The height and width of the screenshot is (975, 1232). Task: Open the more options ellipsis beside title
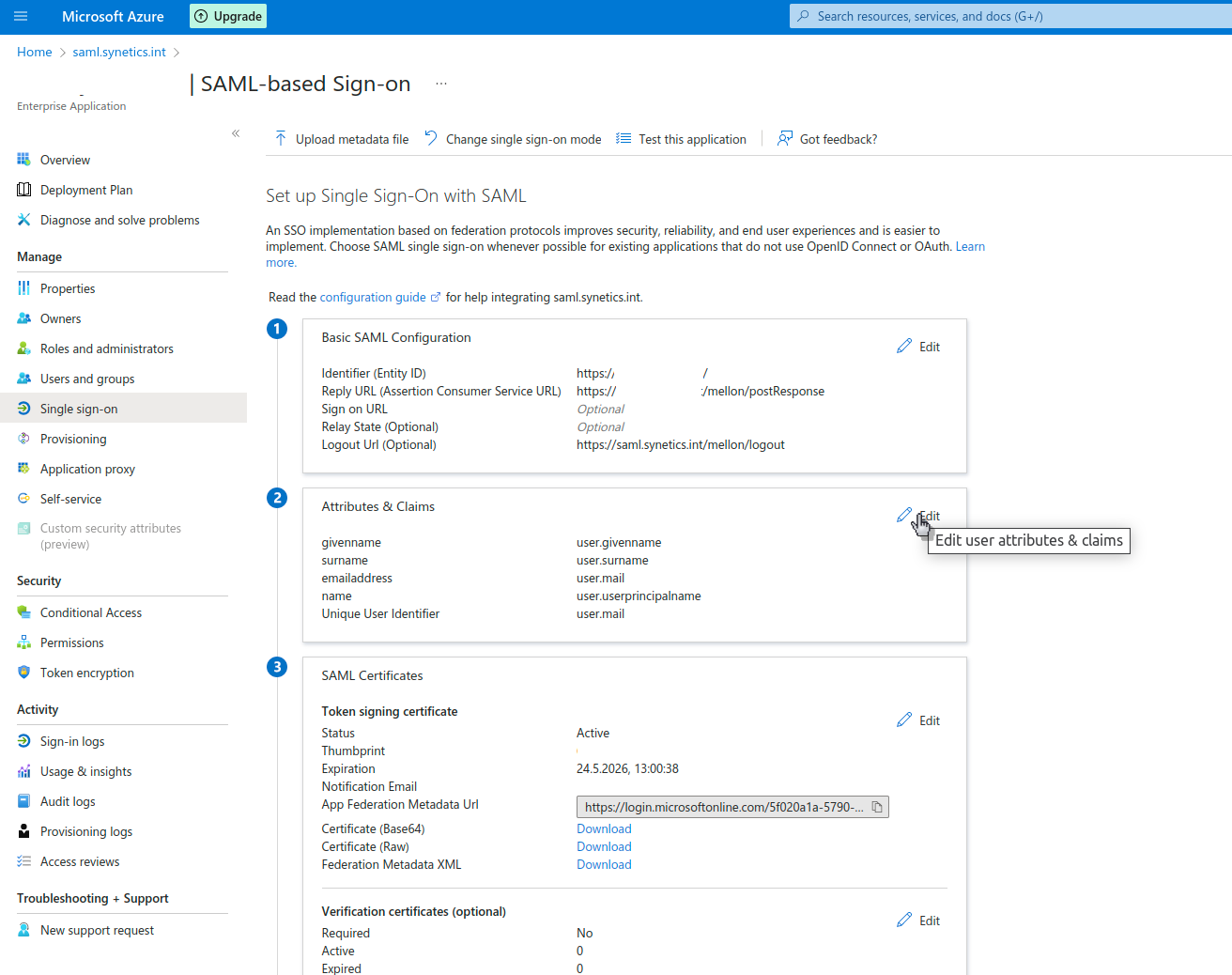[441, 84]
